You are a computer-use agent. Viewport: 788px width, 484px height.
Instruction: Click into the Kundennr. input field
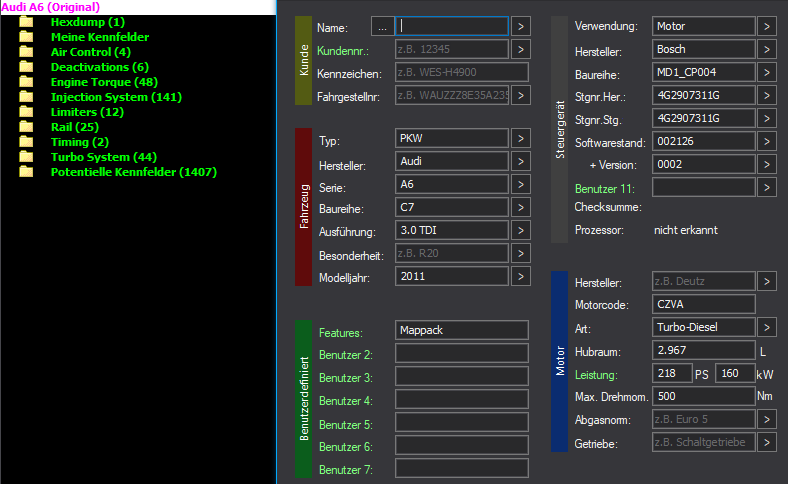coord(452,49)
